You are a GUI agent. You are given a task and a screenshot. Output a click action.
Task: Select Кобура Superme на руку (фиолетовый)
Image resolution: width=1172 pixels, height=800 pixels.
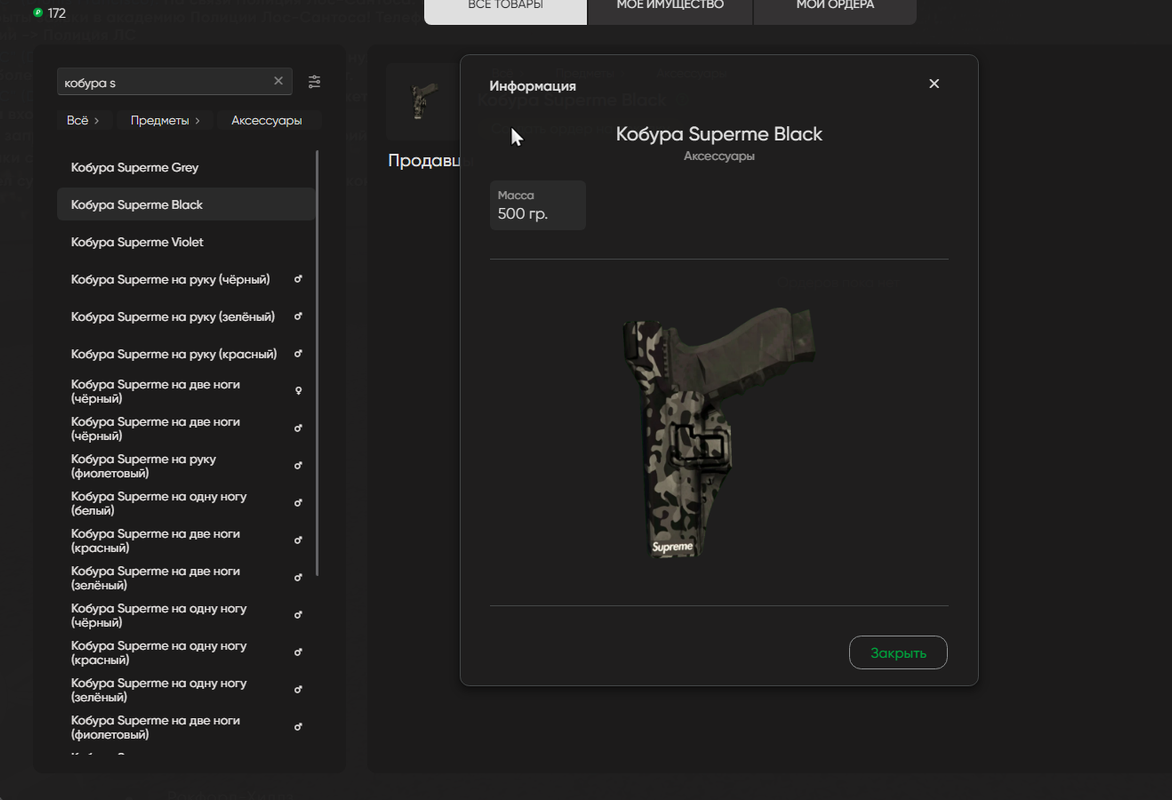[185, 466]
